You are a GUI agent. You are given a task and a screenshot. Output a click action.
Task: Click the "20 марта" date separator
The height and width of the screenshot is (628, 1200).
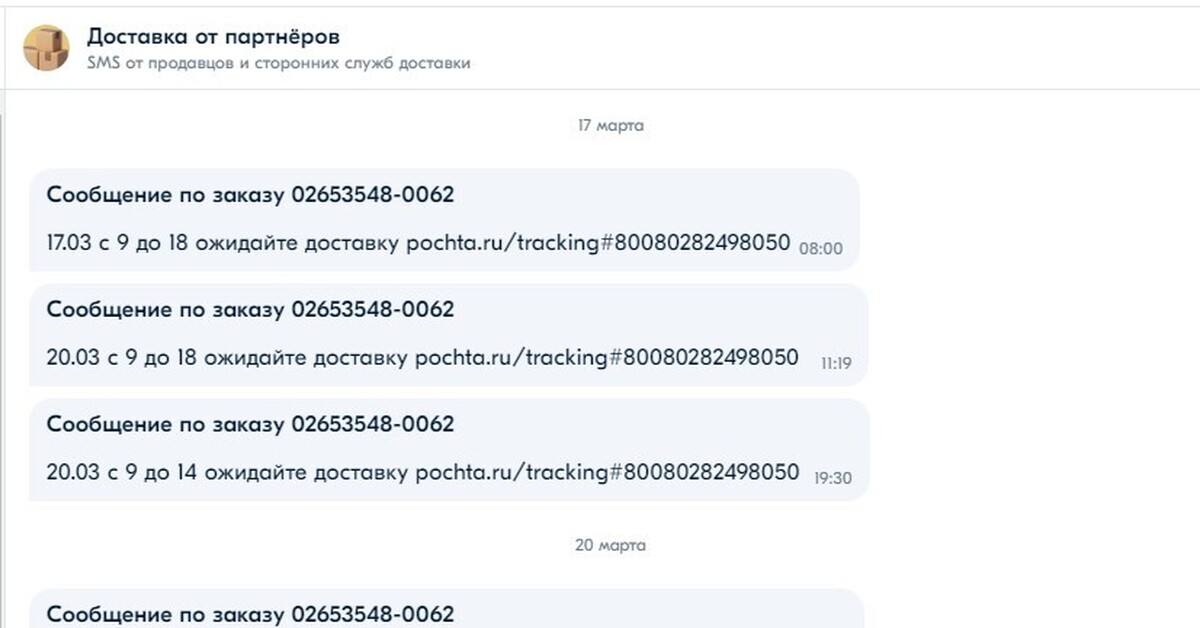[610, 546]
